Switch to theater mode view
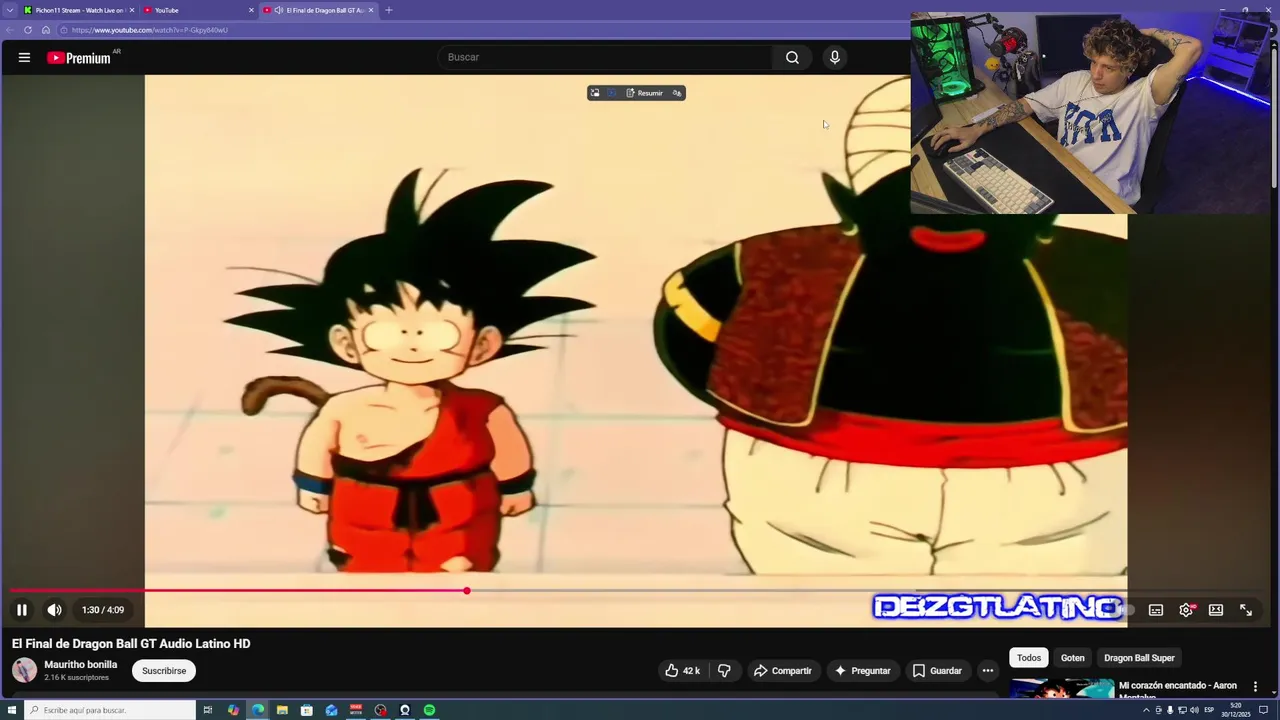The height and width of the screenshot is (720, 1280). (1216, 610)
